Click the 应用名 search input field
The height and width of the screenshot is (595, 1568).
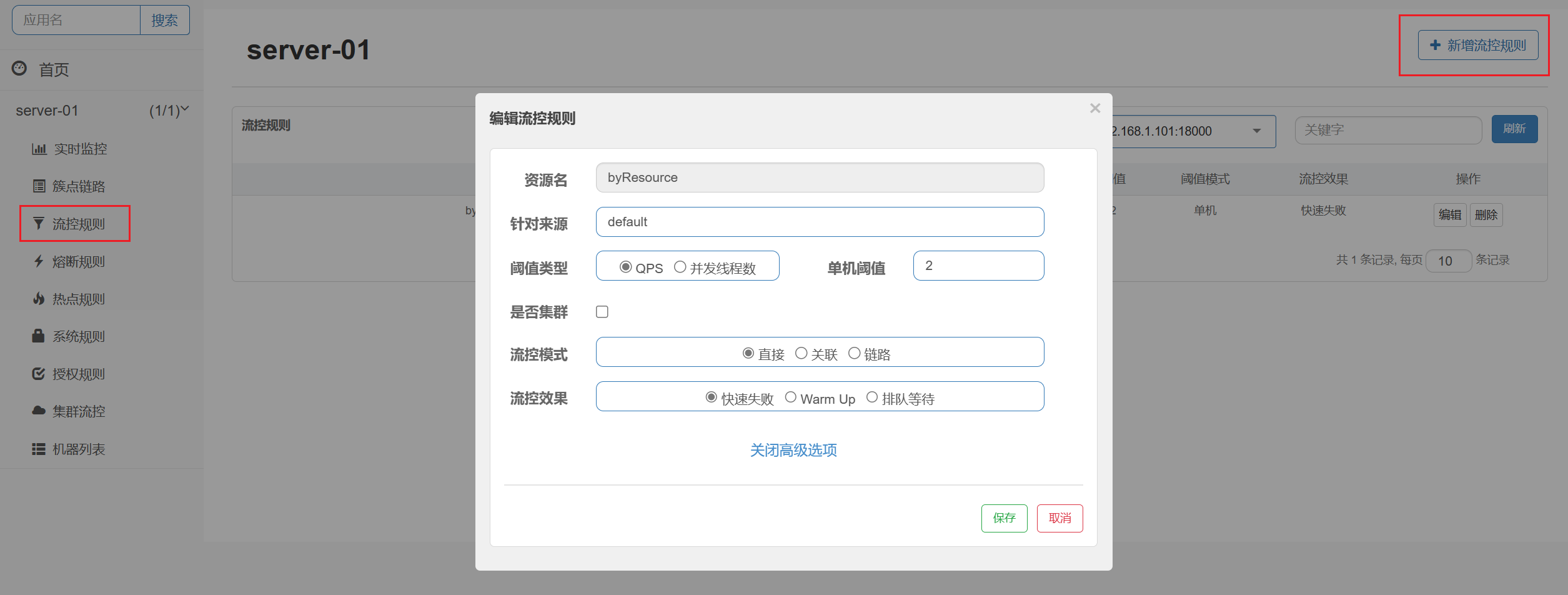[x=76, y=20]
